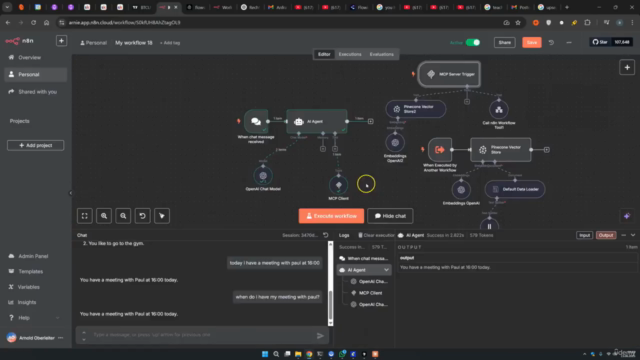Open Insights in the sidebar
Viewport: 640px width, 360px height.
pos(27,302)
